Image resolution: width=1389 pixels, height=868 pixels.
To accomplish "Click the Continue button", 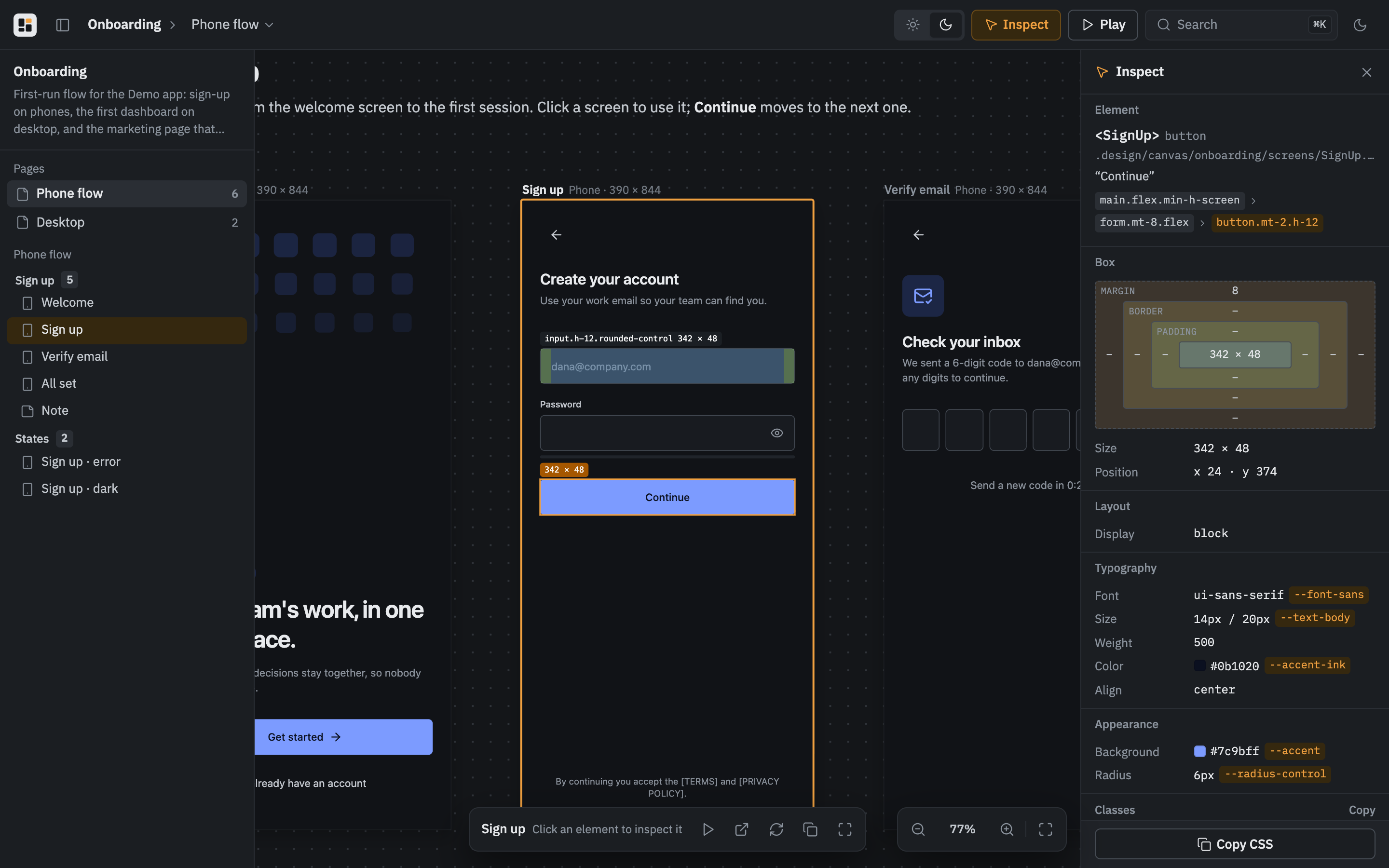I will pyautogui.click(x=667, y=497).
